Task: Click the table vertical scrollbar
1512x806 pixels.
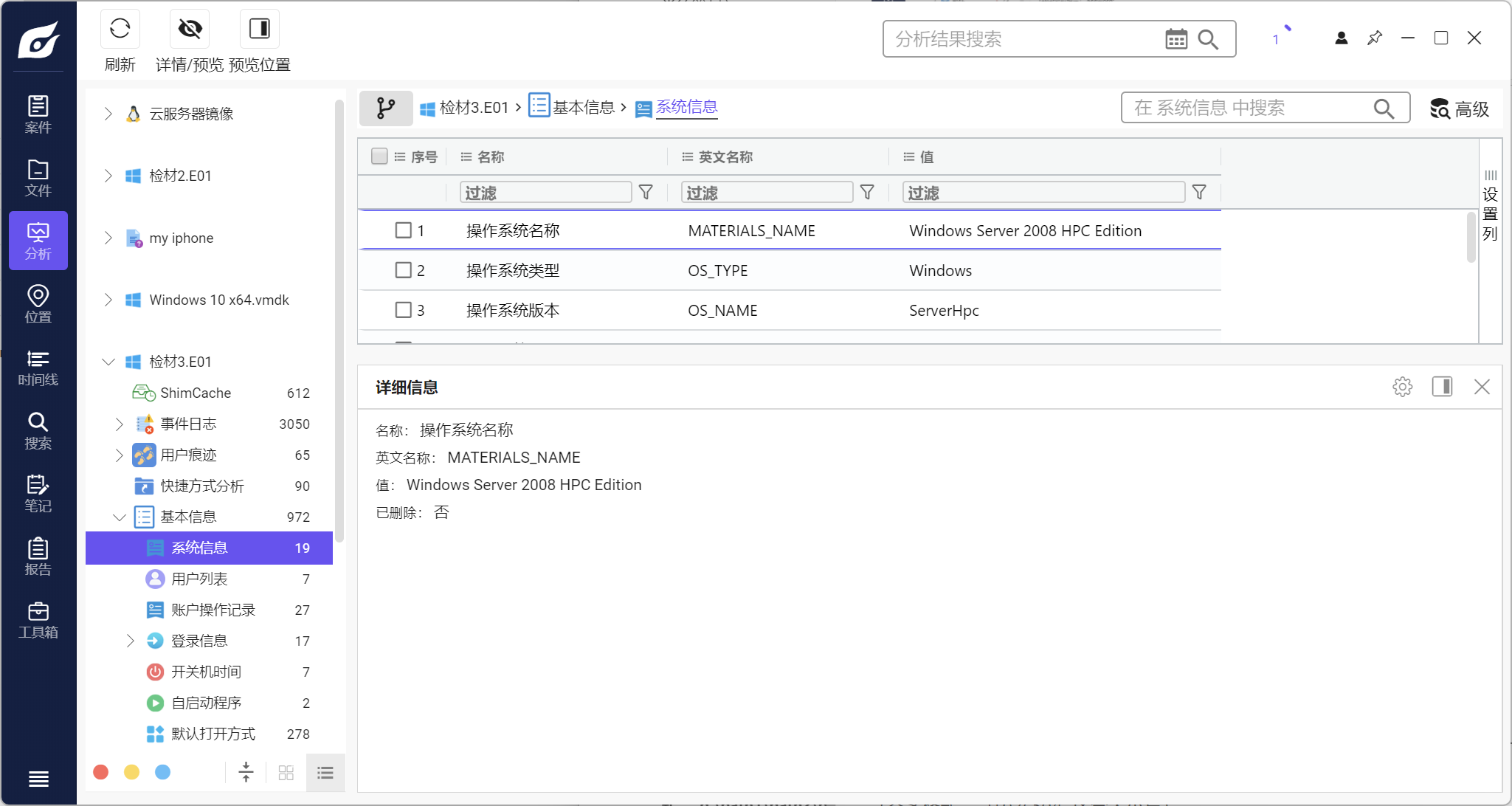Action: pyautogui.click(x=1471, y=236)
